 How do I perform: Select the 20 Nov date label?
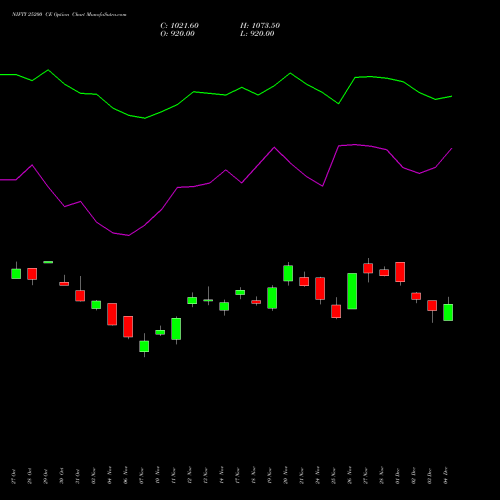tap(286, 476)
